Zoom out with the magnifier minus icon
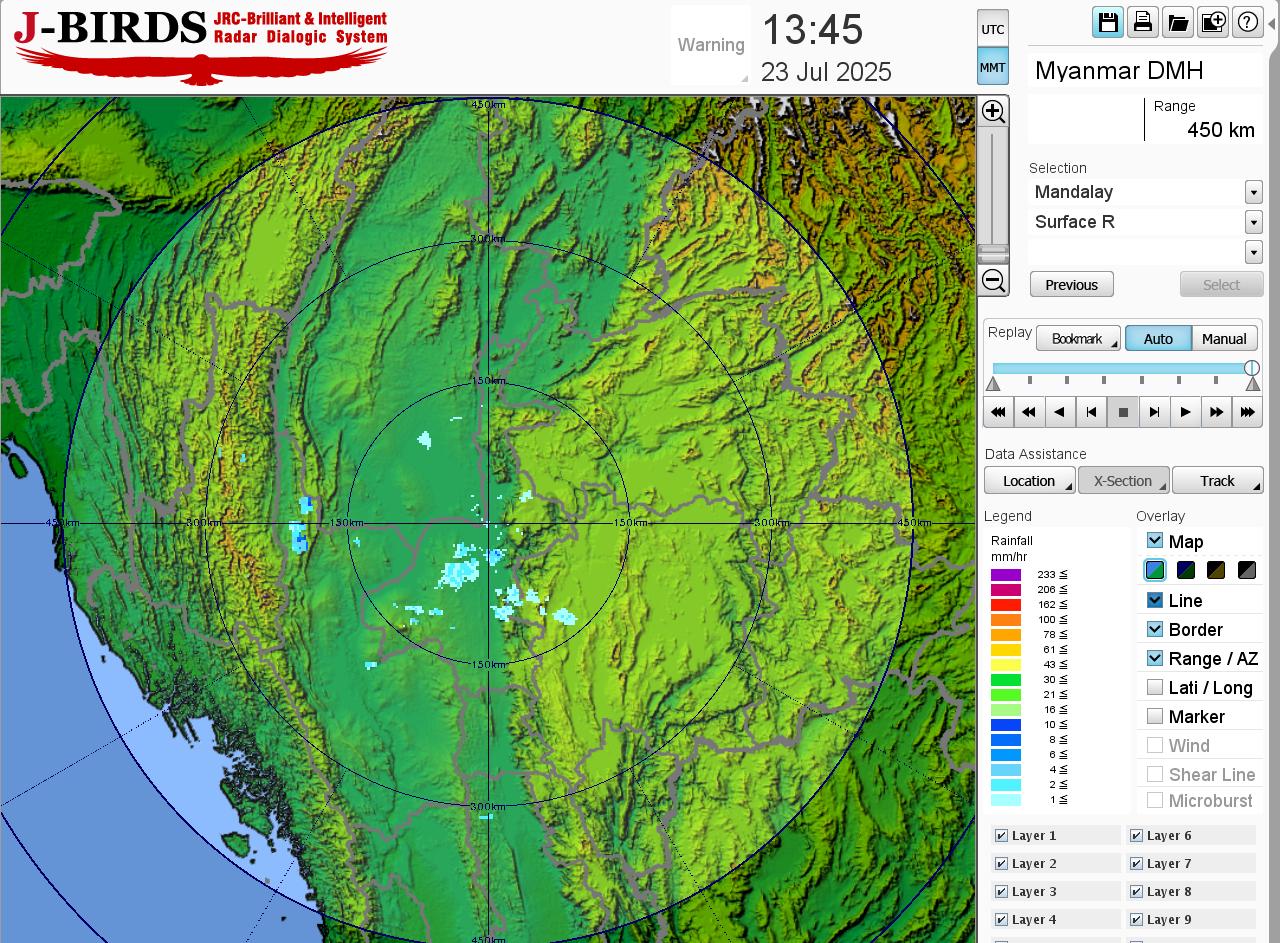Image resolution: width=1284 pixels, height=943 pixels. click(993, 281)
